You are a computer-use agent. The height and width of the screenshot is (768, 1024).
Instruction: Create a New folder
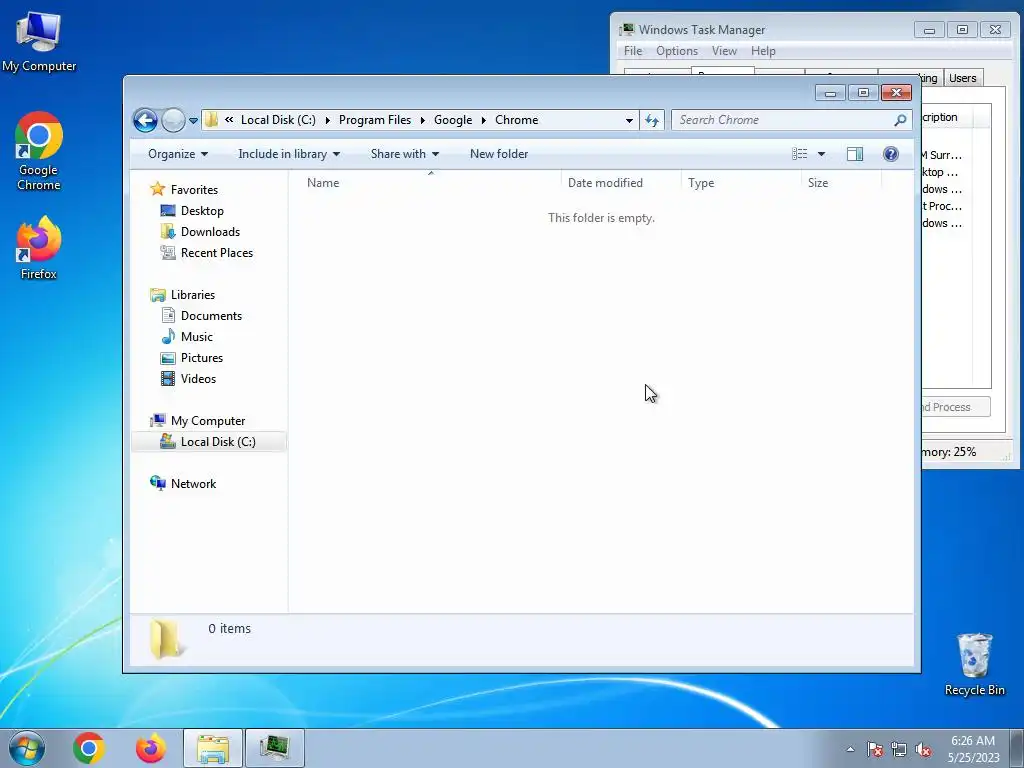point(499,154)
